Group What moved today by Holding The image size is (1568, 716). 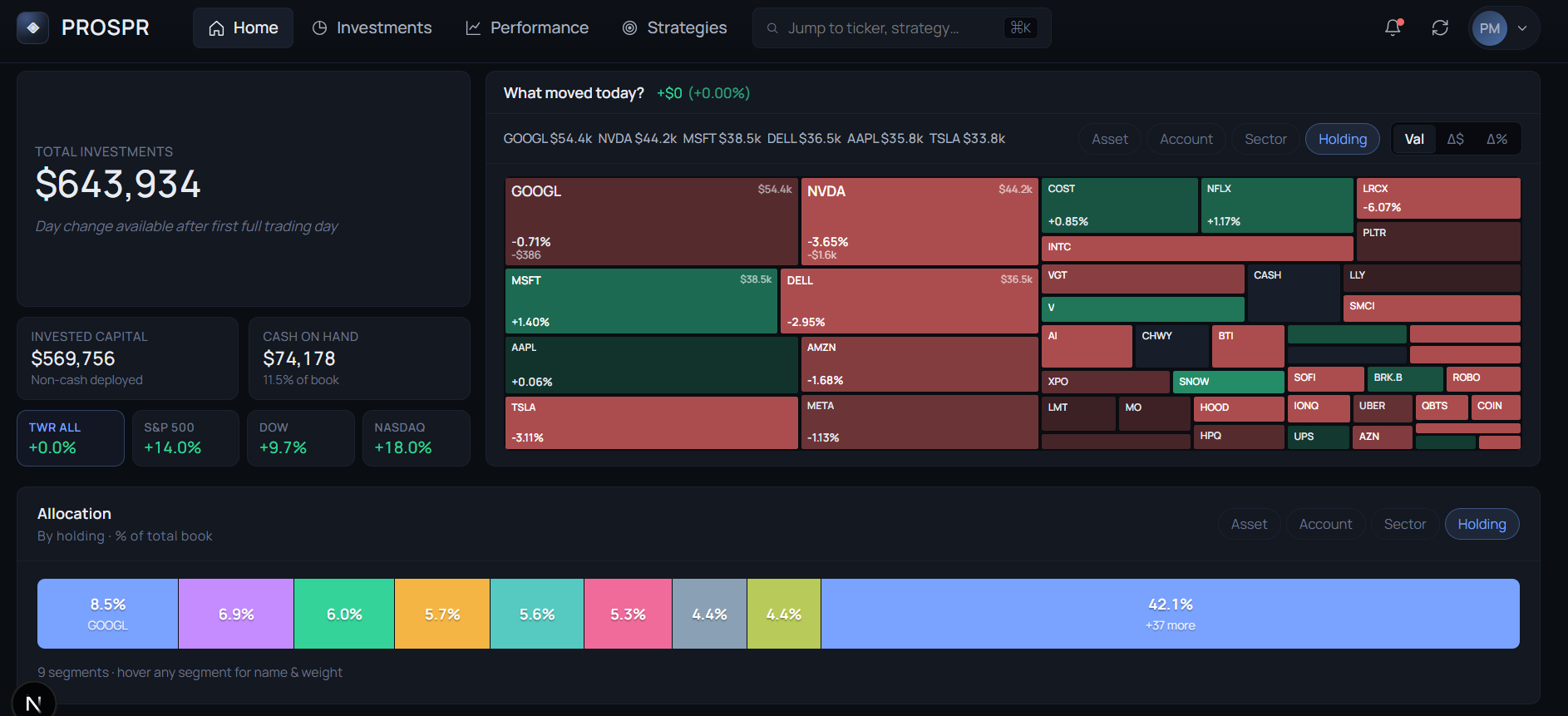1343,139
